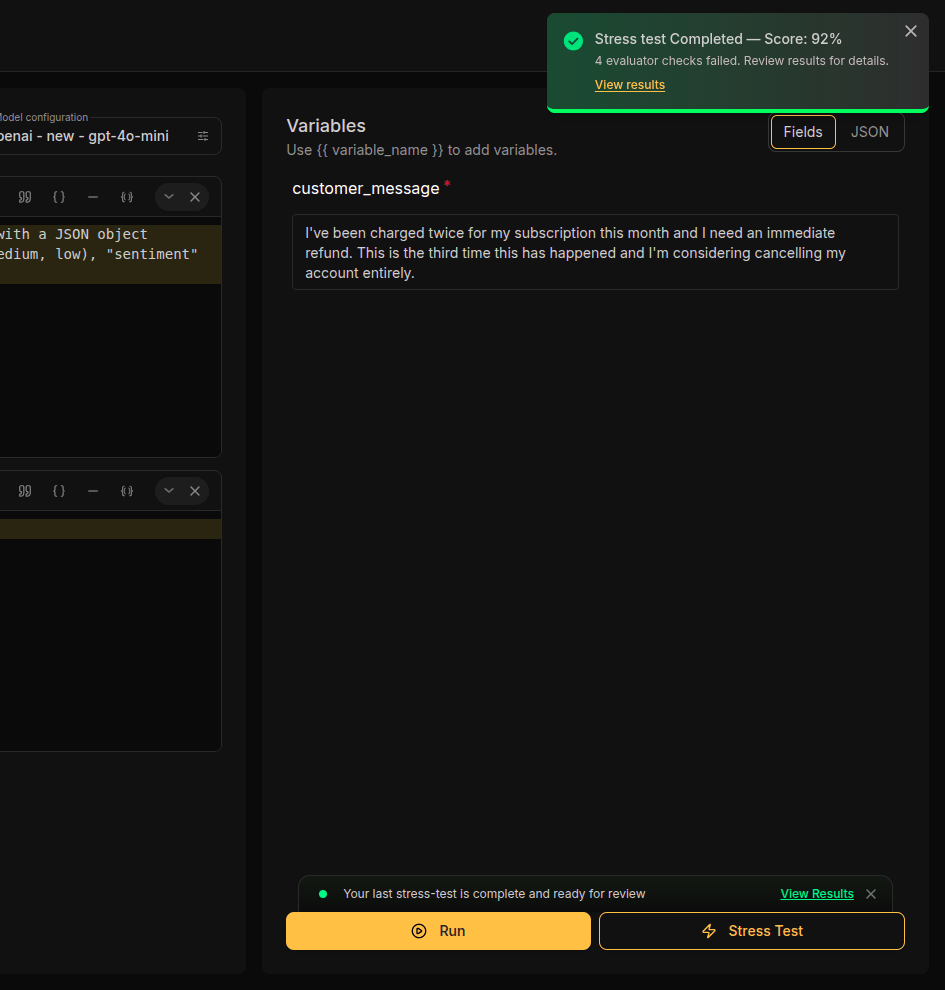Image resolution: width=945 pixels, height=990 pixels.
Task: Remove the second message block with X
Action: point(195,491)
